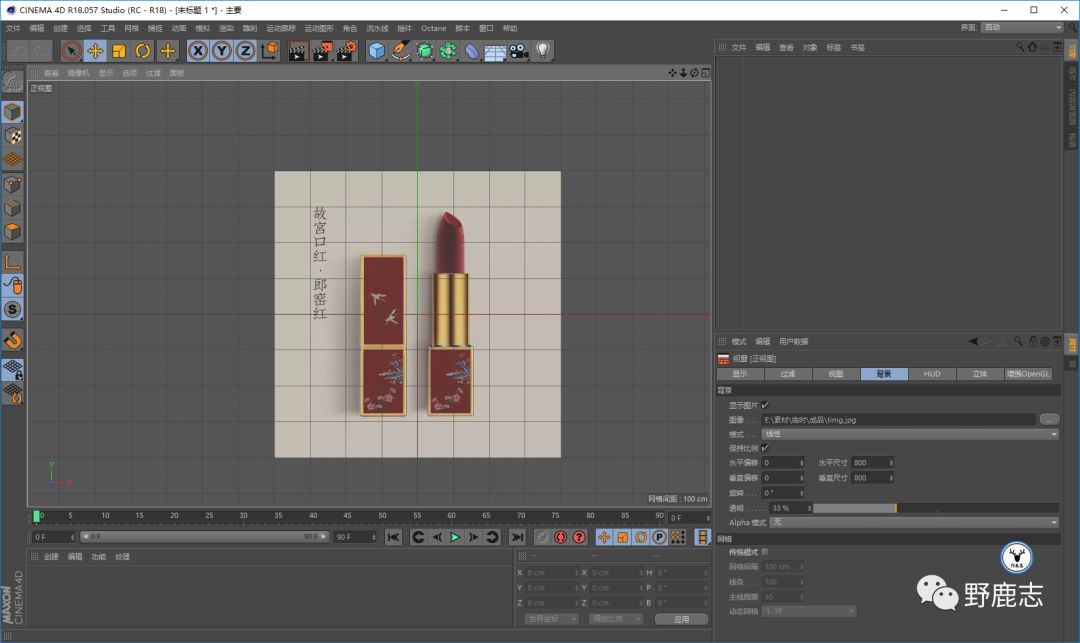Click the light bulb Light object icon
Screen dimensions: 1080x643
542,51
